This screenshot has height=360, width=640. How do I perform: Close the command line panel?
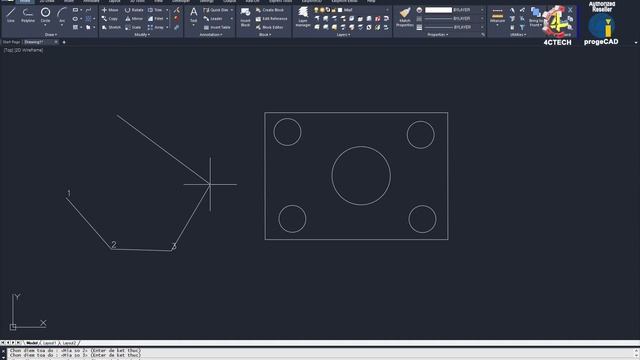pyautogui.click(x=3, y=350)
